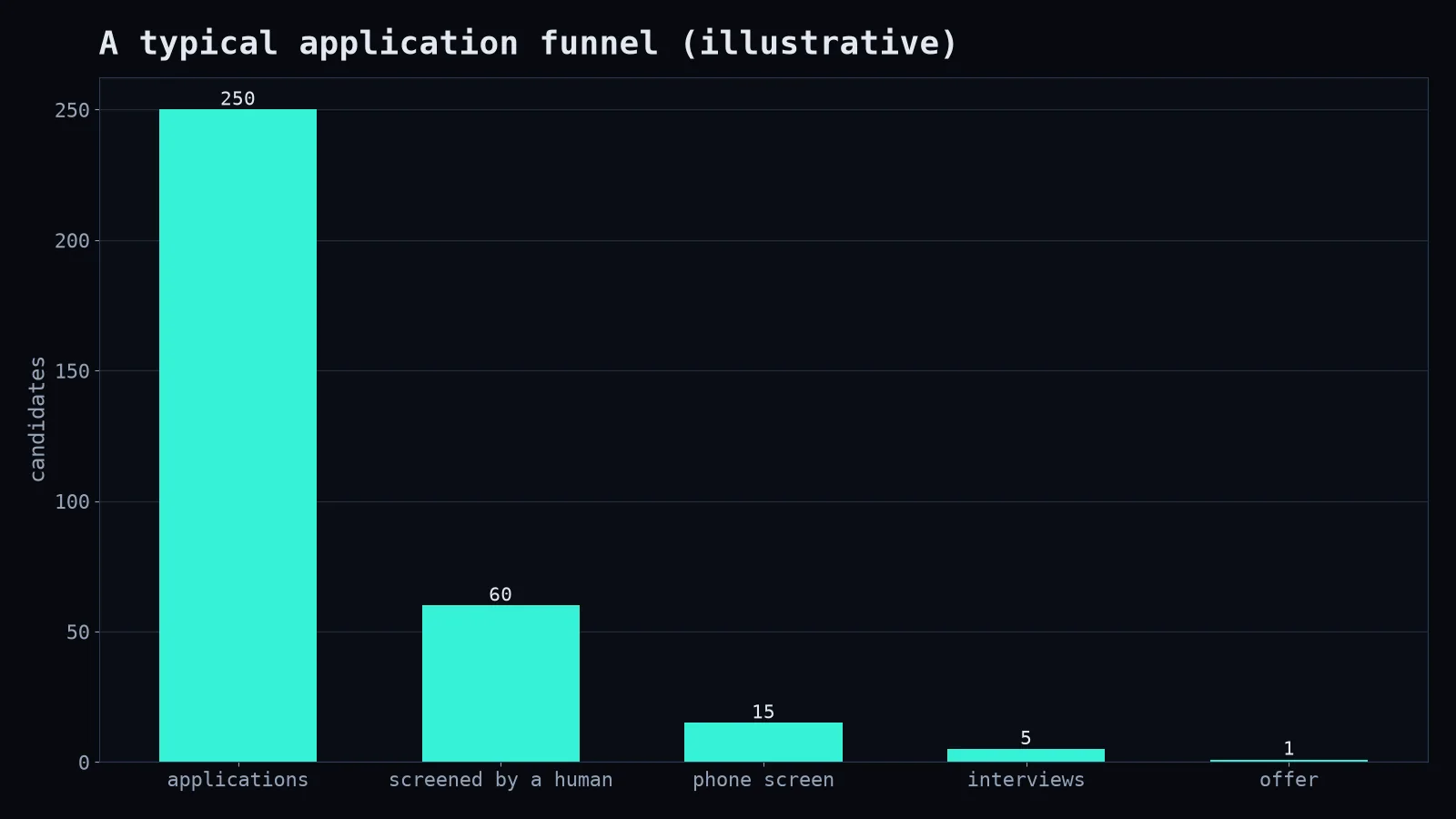Click the value label 250

pos(238,98)
